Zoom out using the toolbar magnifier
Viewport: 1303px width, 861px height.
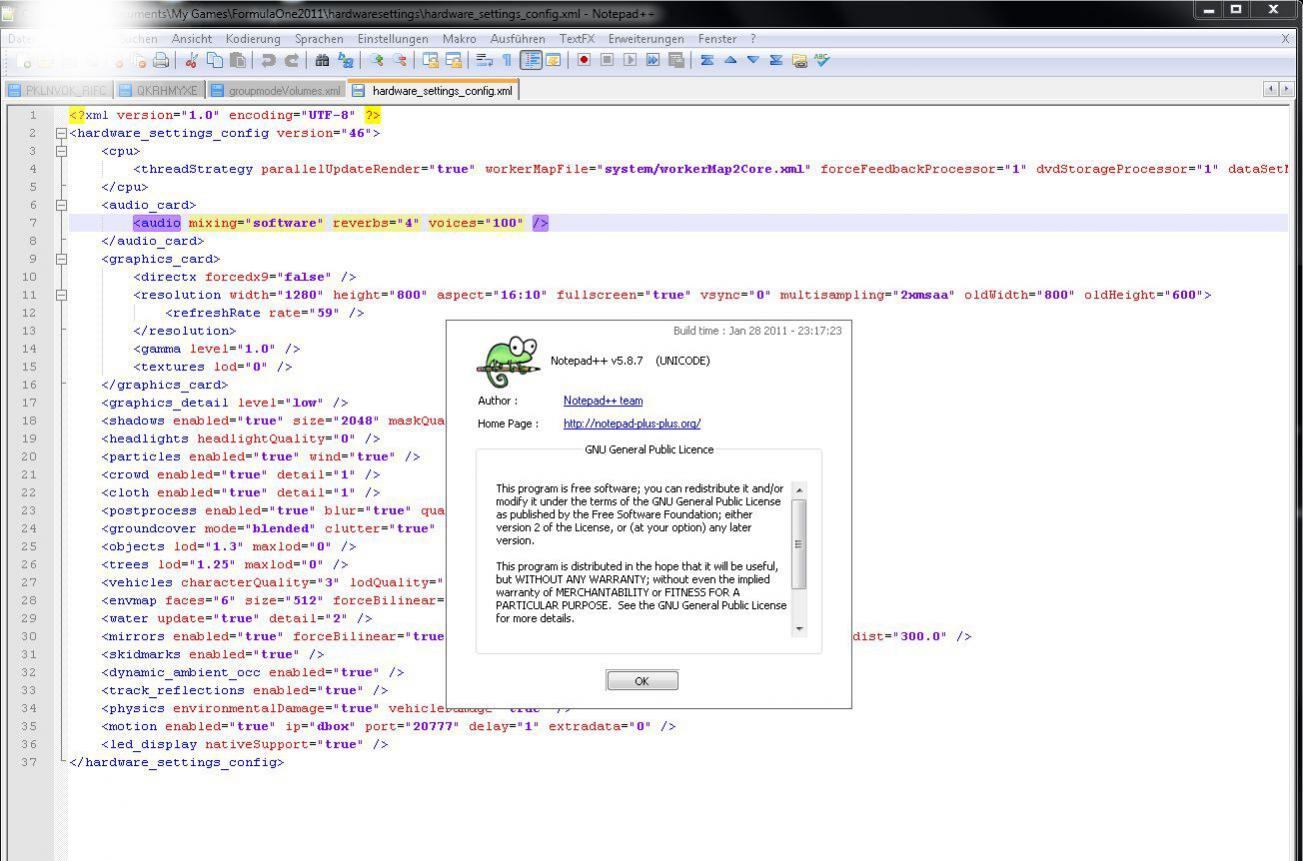(401, 60)
